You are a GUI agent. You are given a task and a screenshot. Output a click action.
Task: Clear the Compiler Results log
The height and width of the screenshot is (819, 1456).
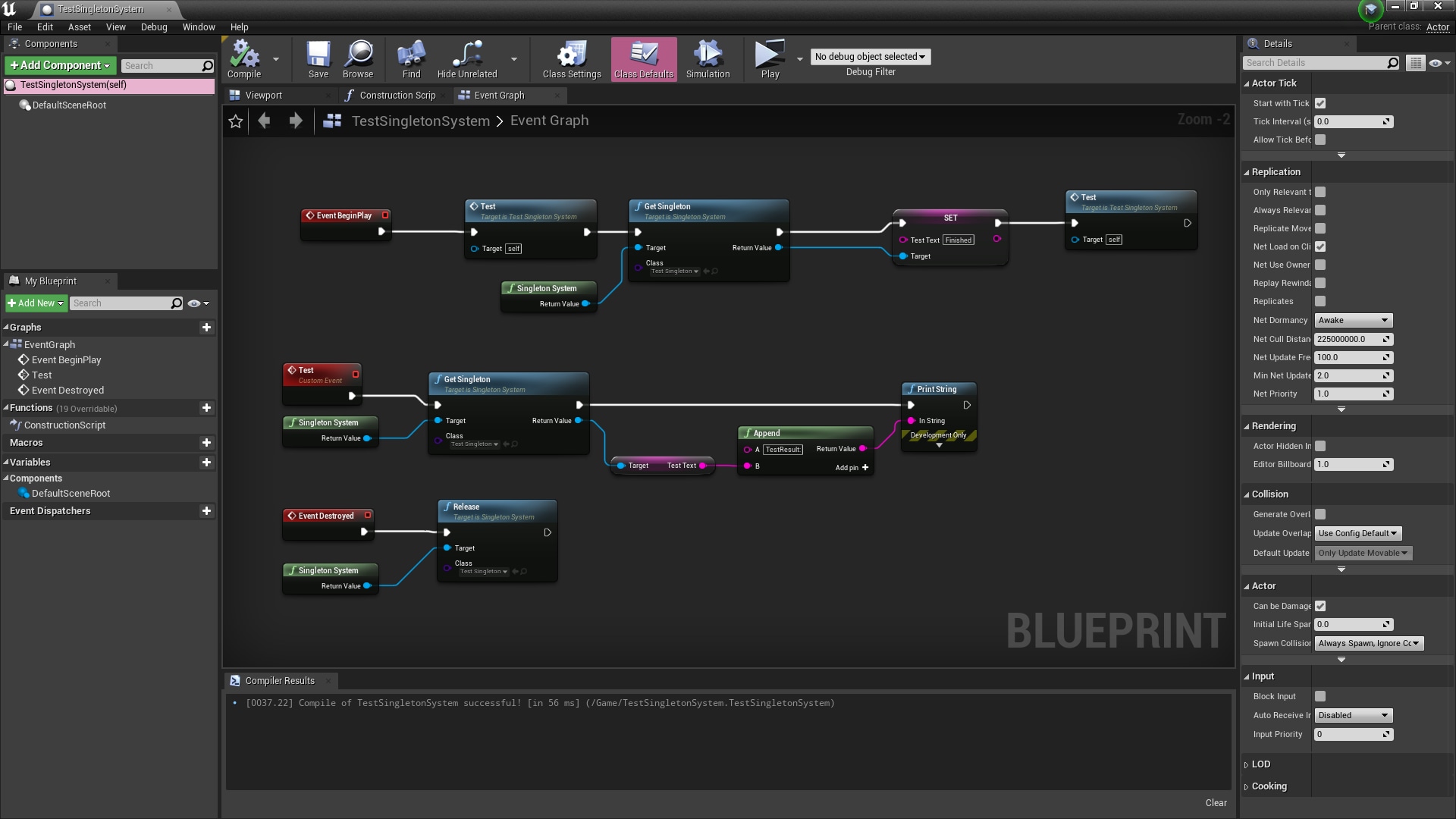[x=1215, y=802]
